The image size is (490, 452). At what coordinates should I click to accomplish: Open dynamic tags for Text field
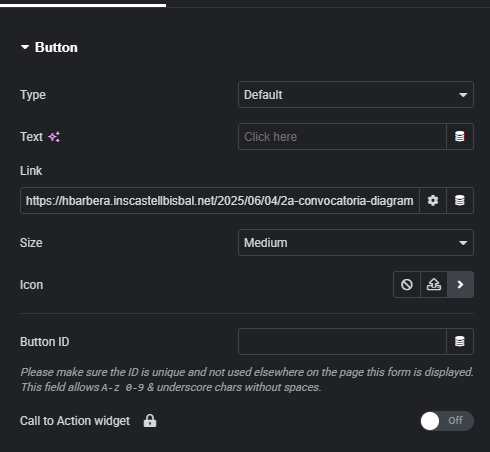click(x=460, y=137)
